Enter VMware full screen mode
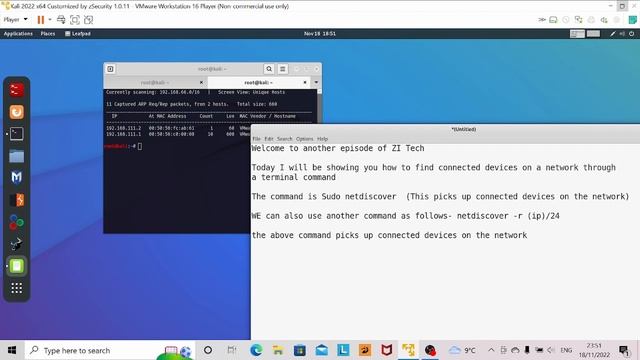The image size is (640, 360). coord(75,20)
